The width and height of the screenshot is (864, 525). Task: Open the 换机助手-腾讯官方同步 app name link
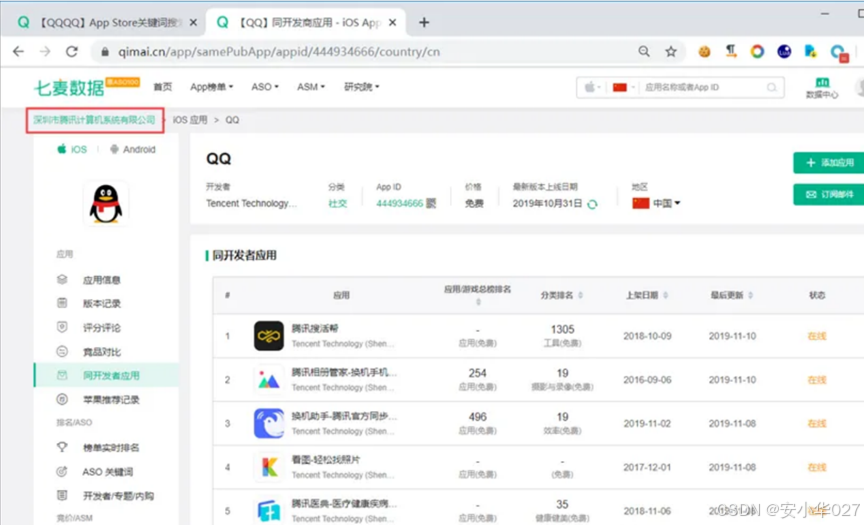(344, 416)
